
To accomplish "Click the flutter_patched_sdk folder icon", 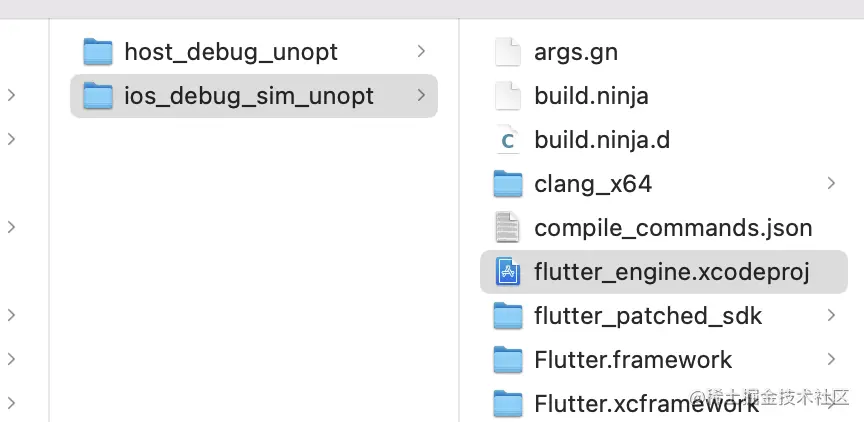I will coord(508,316).
